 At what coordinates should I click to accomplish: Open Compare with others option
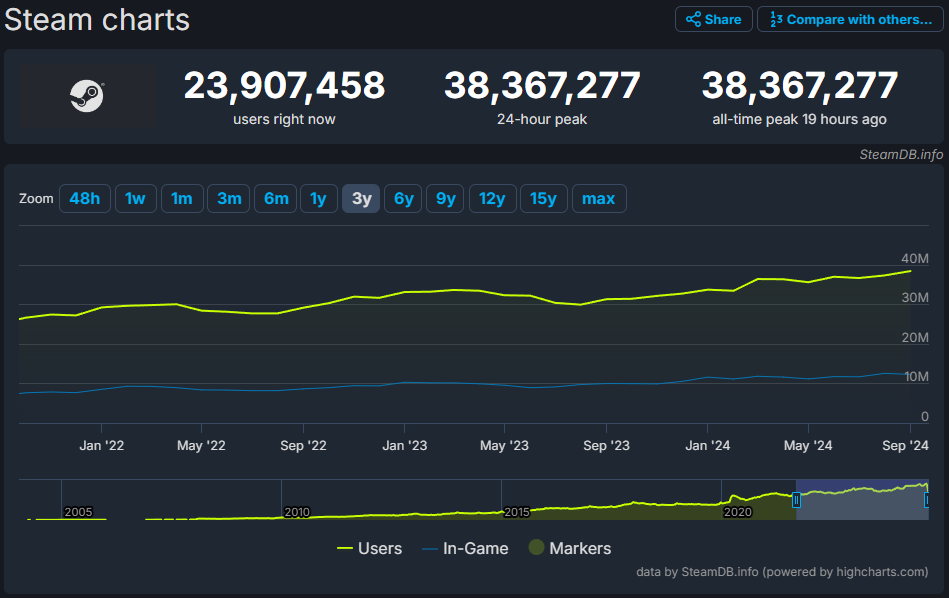point(850,19)
